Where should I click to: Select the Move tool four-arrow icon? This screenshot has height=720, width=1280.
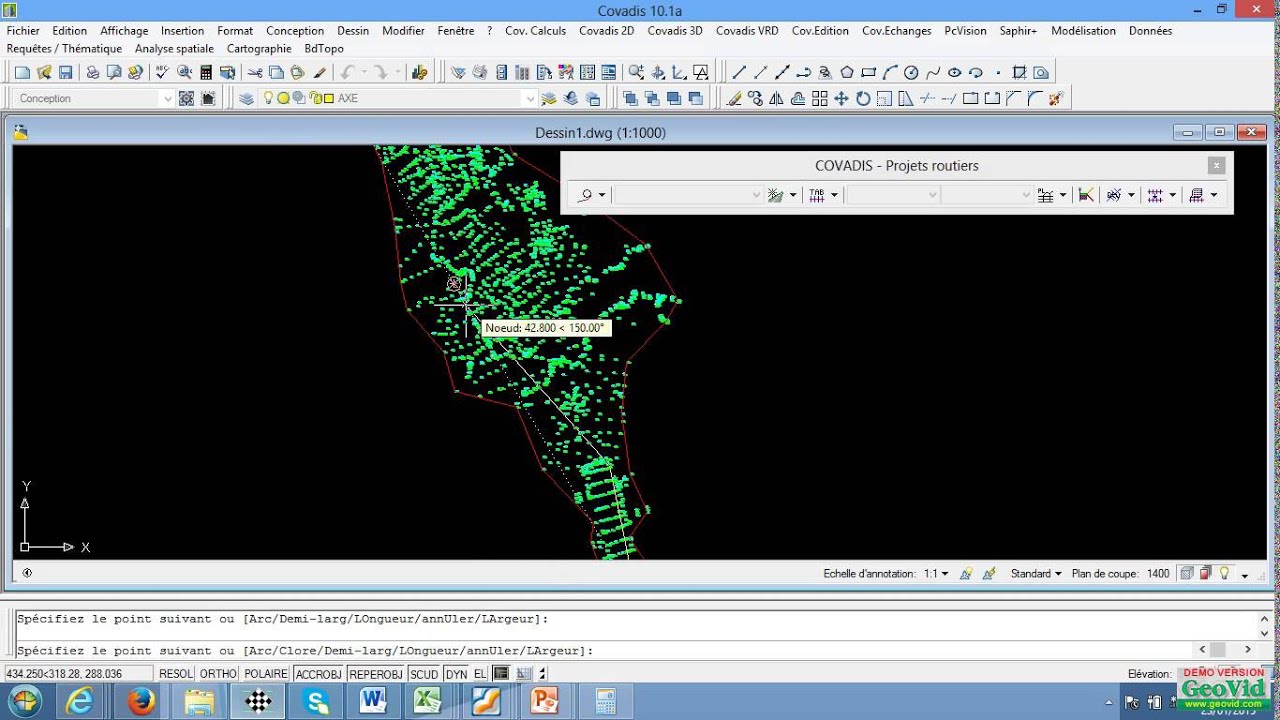pyautogui.click(x=841, y=98)
